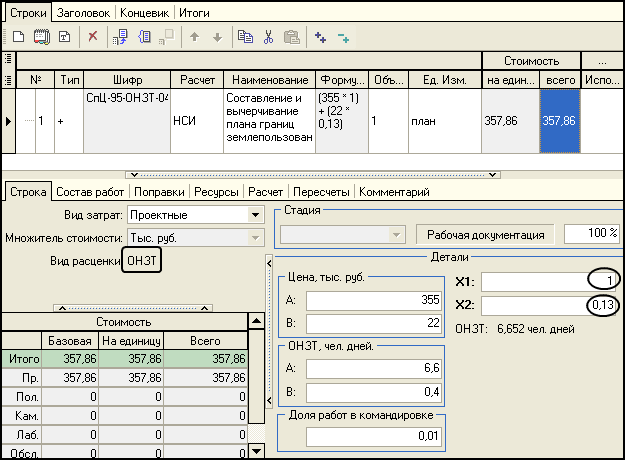Click the dark blue plus-plus expand icon
Image resolution: width=625 pixels, height=460 pixels.
click(320, 37)
